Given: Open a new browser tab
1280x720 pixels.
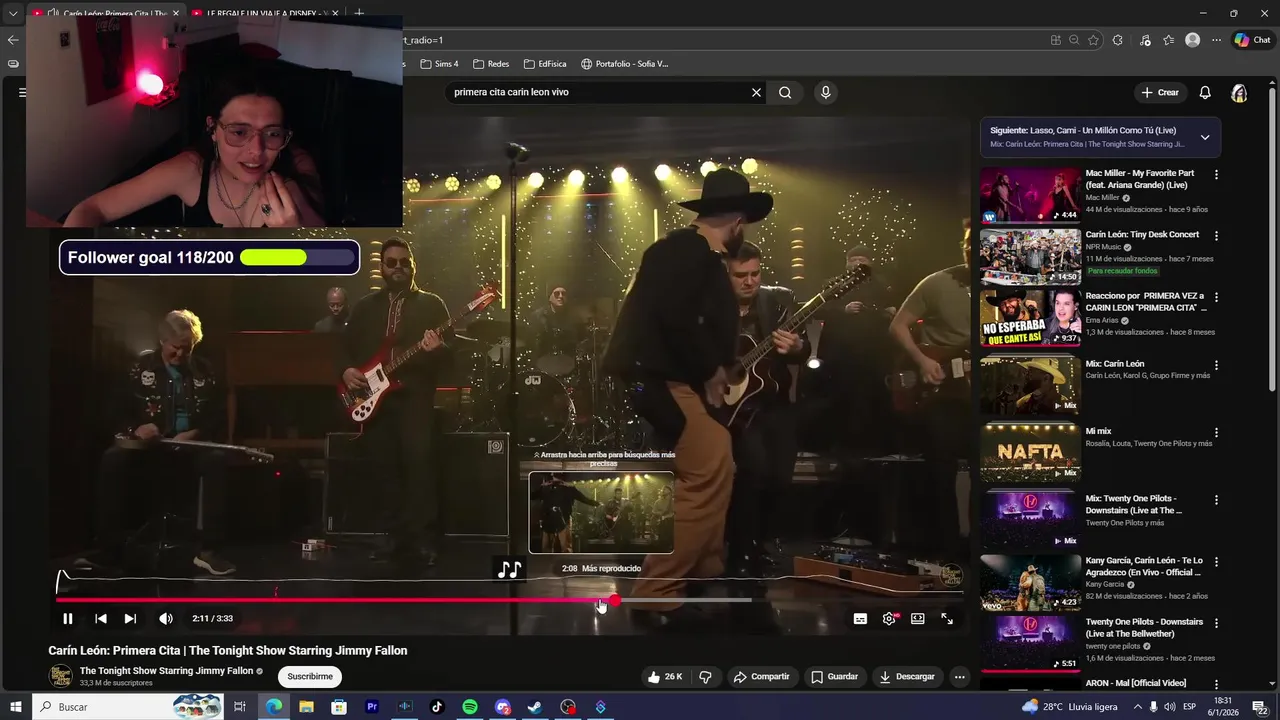Looking at the screenshot, I should pyautogui.click(x=359, y=13).
